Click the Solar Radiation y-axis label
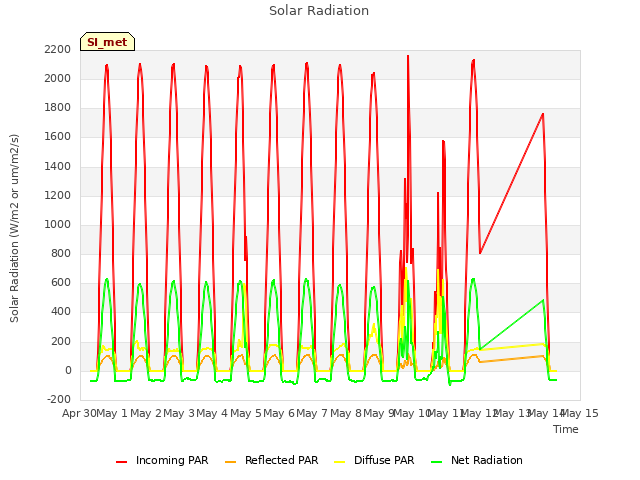 point(14,228)
